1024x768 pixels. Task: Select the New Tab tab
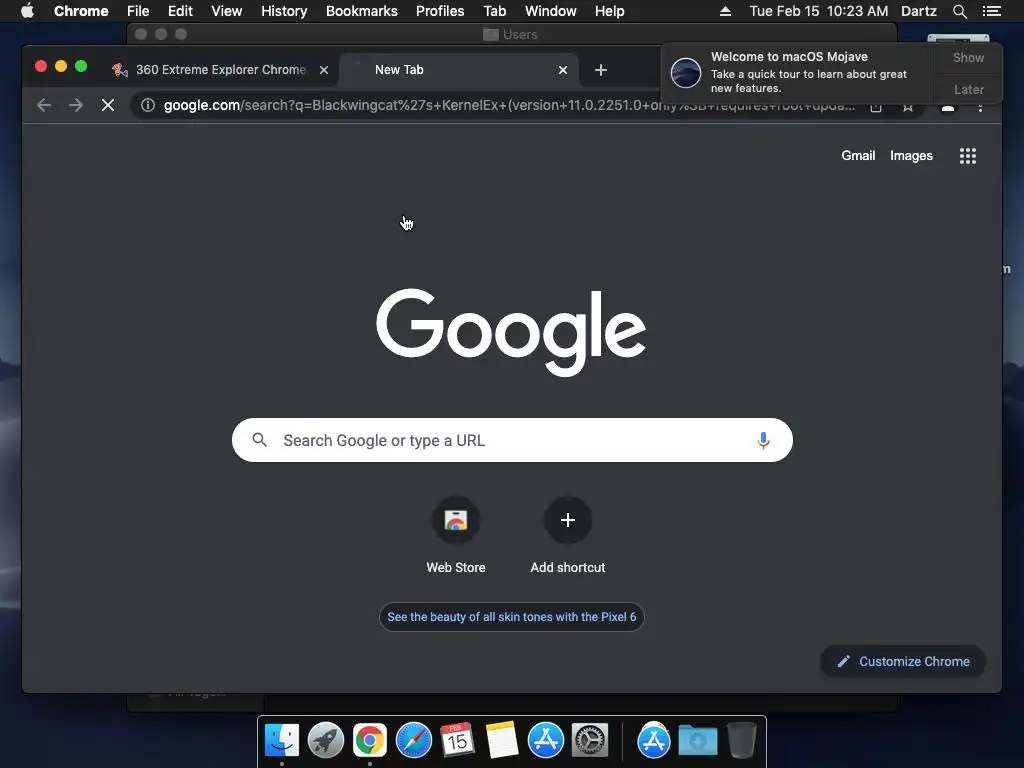click(458, 70)
